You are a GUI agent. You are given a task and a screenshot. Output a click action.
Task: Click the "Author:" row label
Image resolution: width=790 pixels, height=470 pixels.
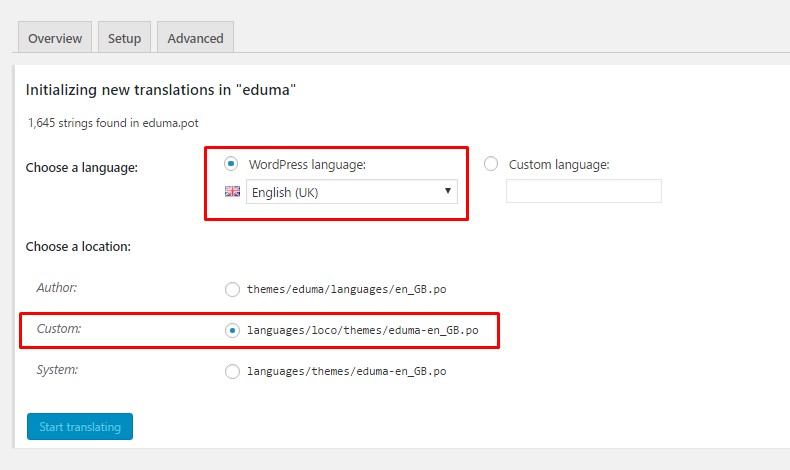click(x=56, y=288)
